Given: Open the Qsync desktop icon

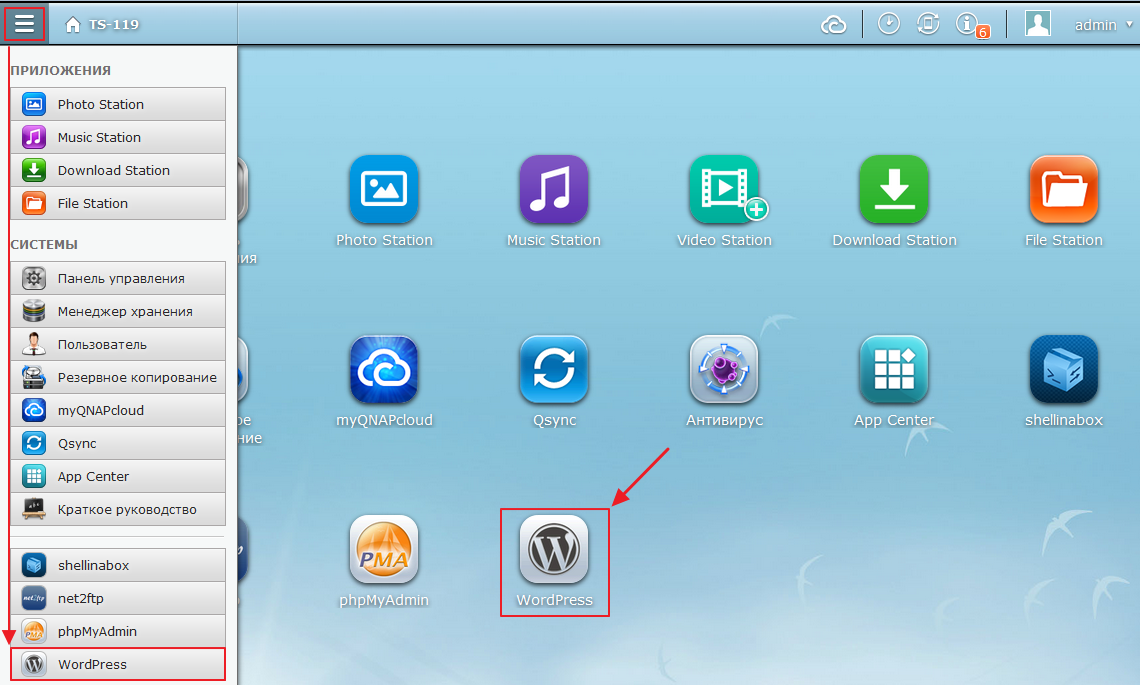Looking at the screenshot, I should point(554,369).
